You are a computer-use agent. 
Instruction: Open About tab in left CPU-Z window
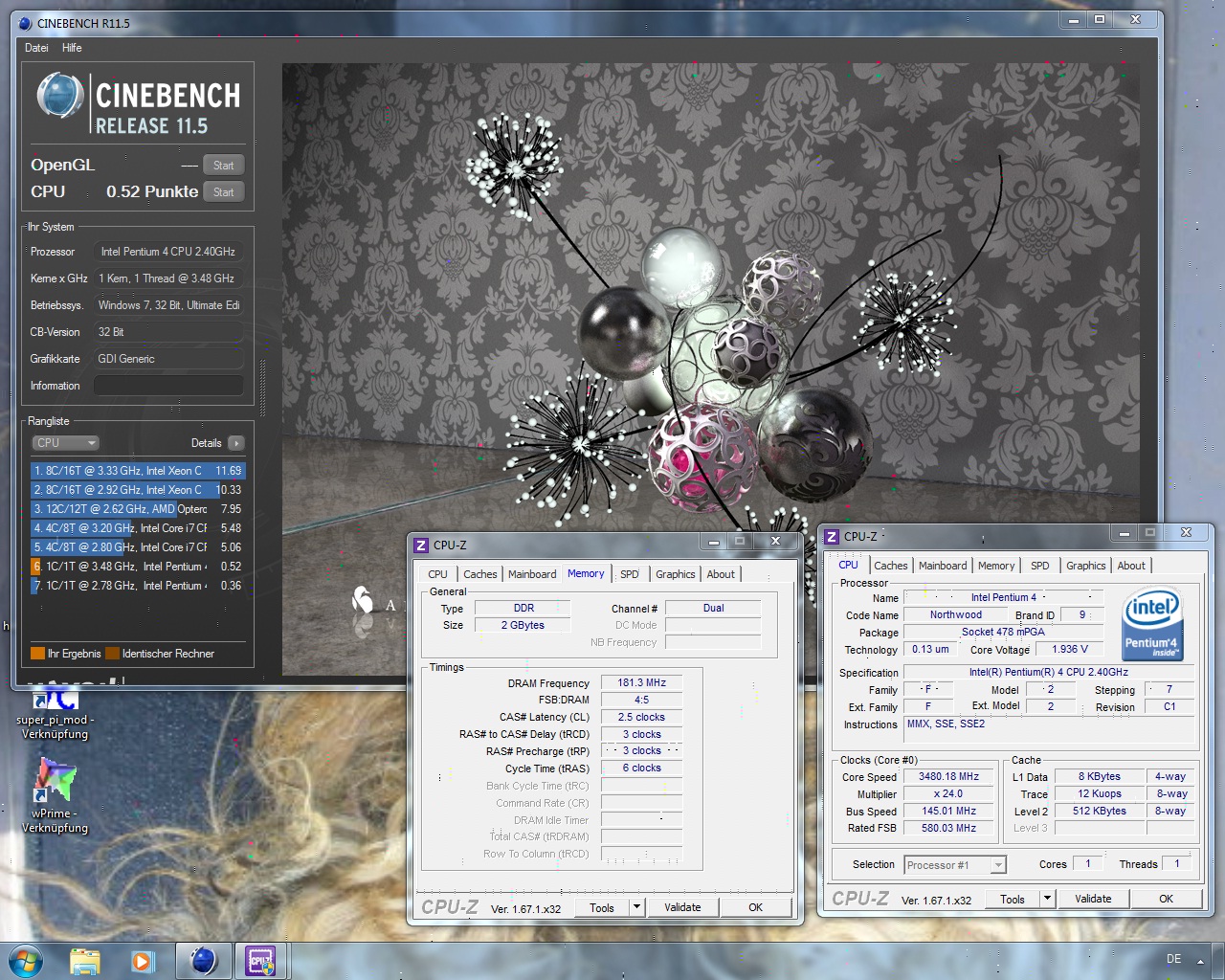(x=721, y=574)
